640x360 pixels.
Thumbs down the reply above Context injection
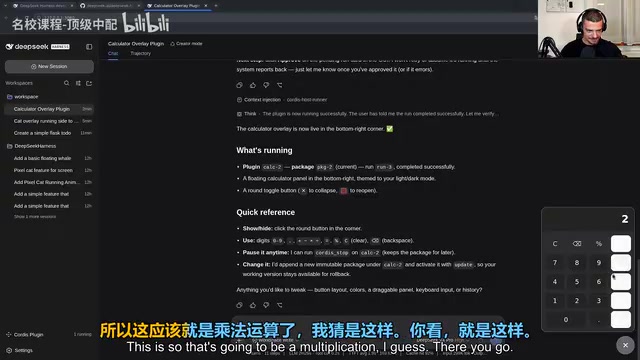266,85
